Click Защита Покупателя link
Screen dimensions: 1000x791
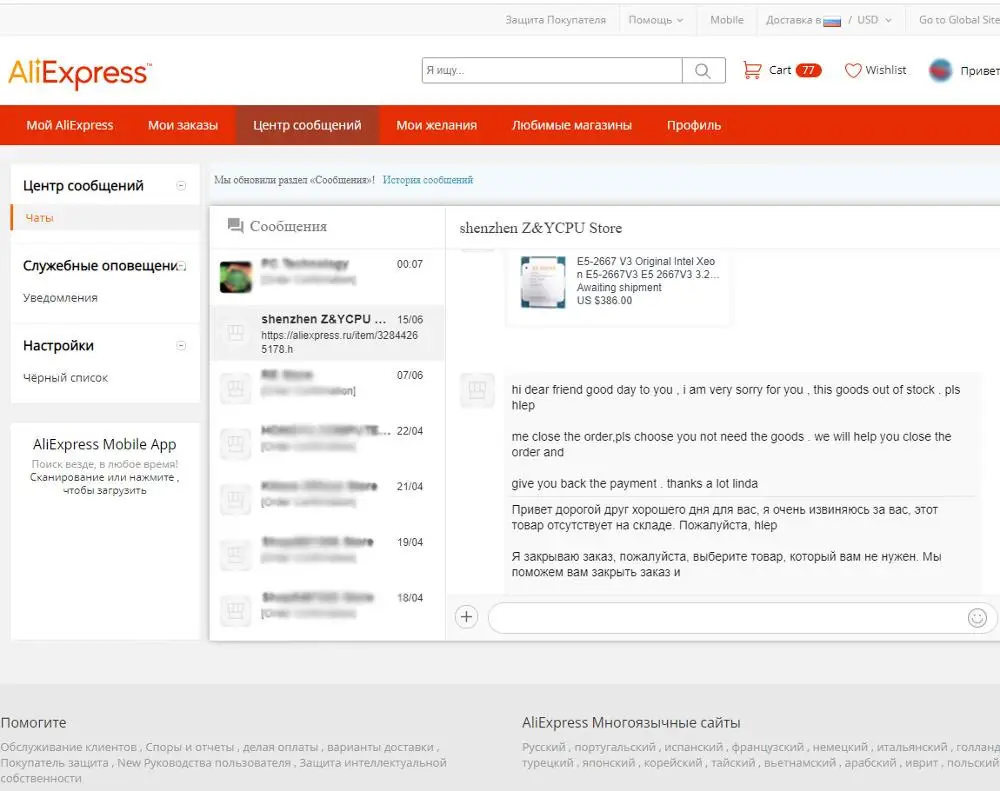coord(555,20)
